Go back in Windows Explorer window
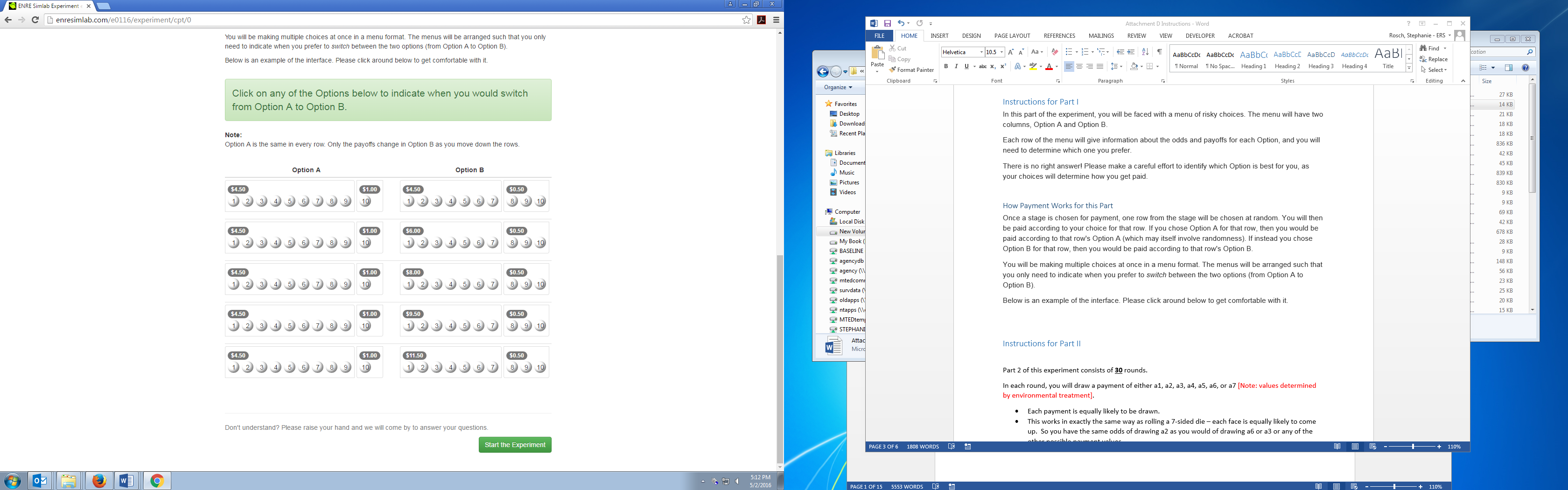The image size is (1568, 490). click(x=823, y=72)
